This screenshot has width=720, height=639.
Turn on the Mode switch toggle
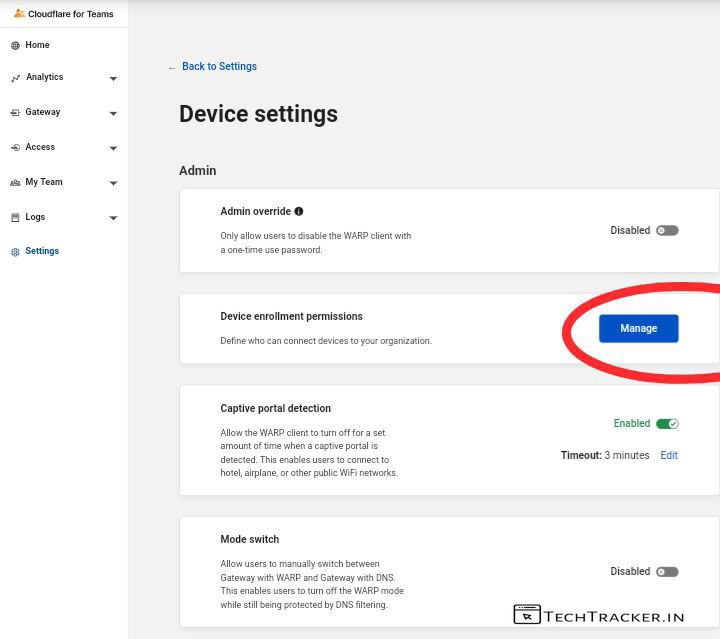667,572
